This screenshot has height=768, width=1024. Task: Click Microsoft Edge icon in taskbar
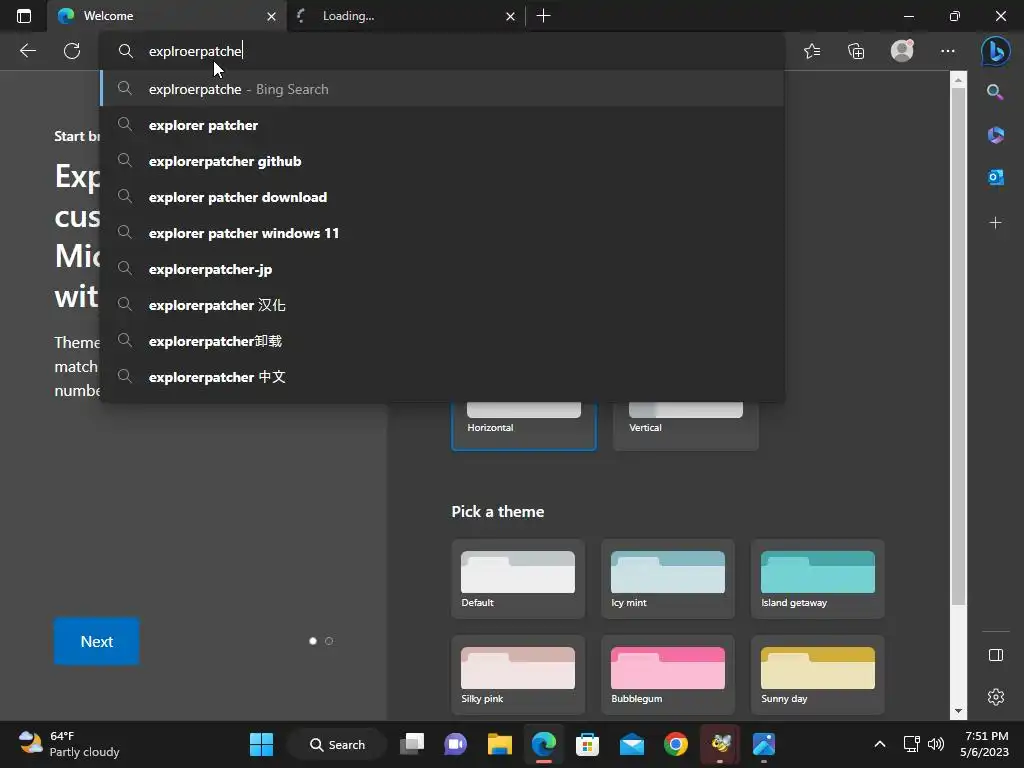pyautogui.click(x=543, y=744)
